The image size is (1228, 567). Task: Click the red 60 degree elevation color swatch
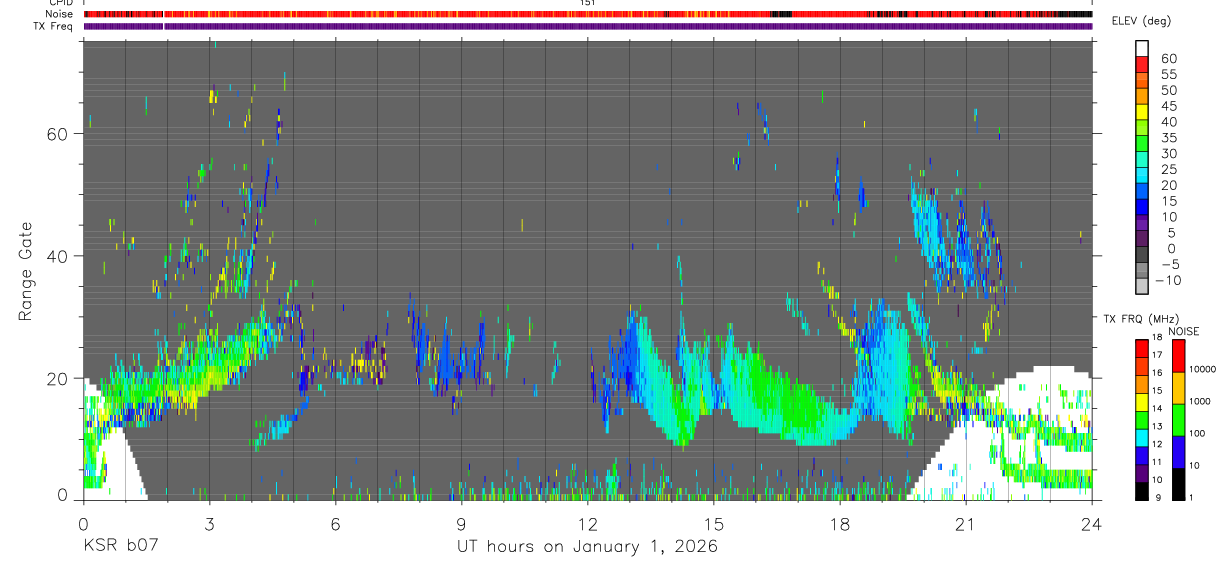(1142, 64)
